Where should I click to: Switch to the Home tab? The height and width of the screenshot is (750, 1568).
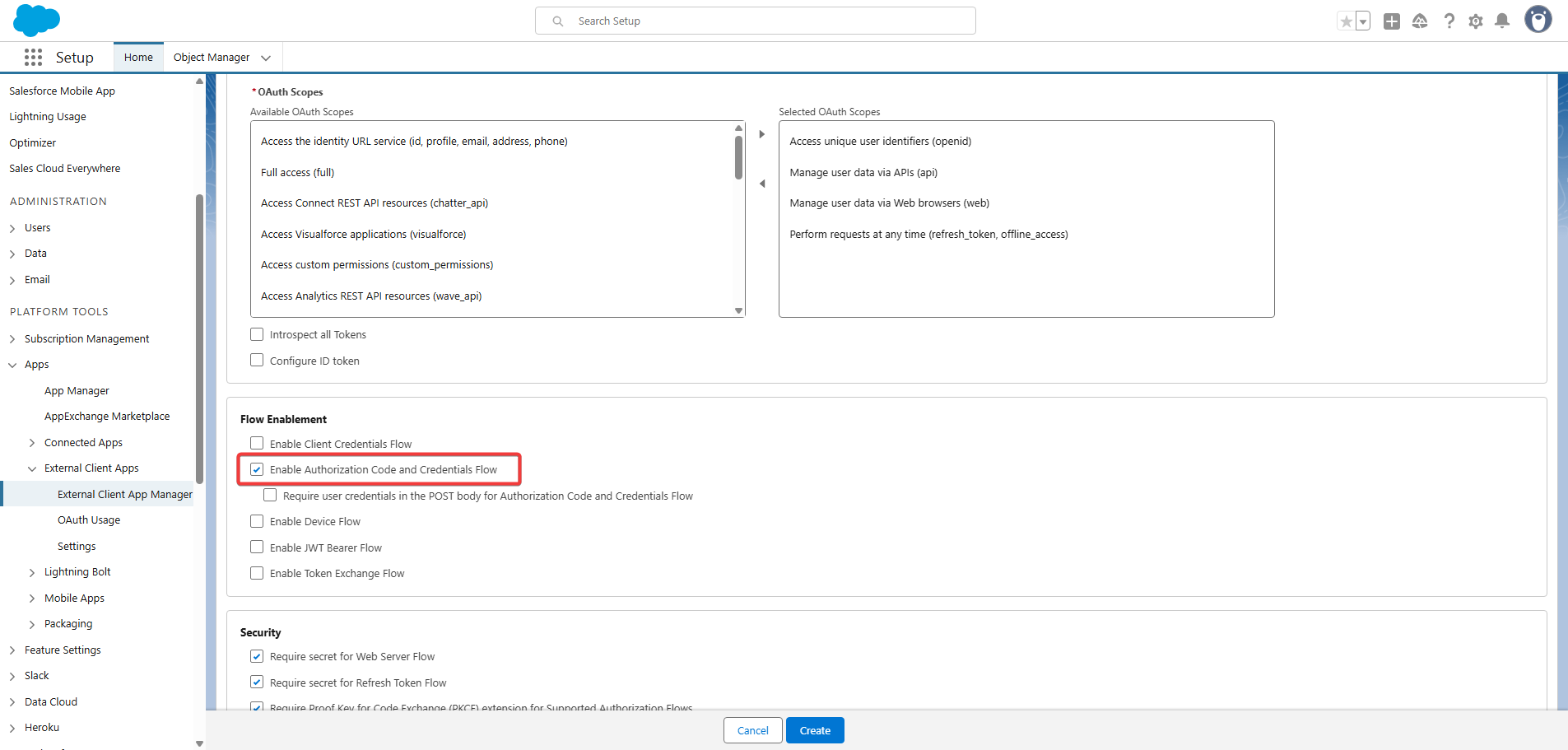pyautogui.click(x=138, y=58)
